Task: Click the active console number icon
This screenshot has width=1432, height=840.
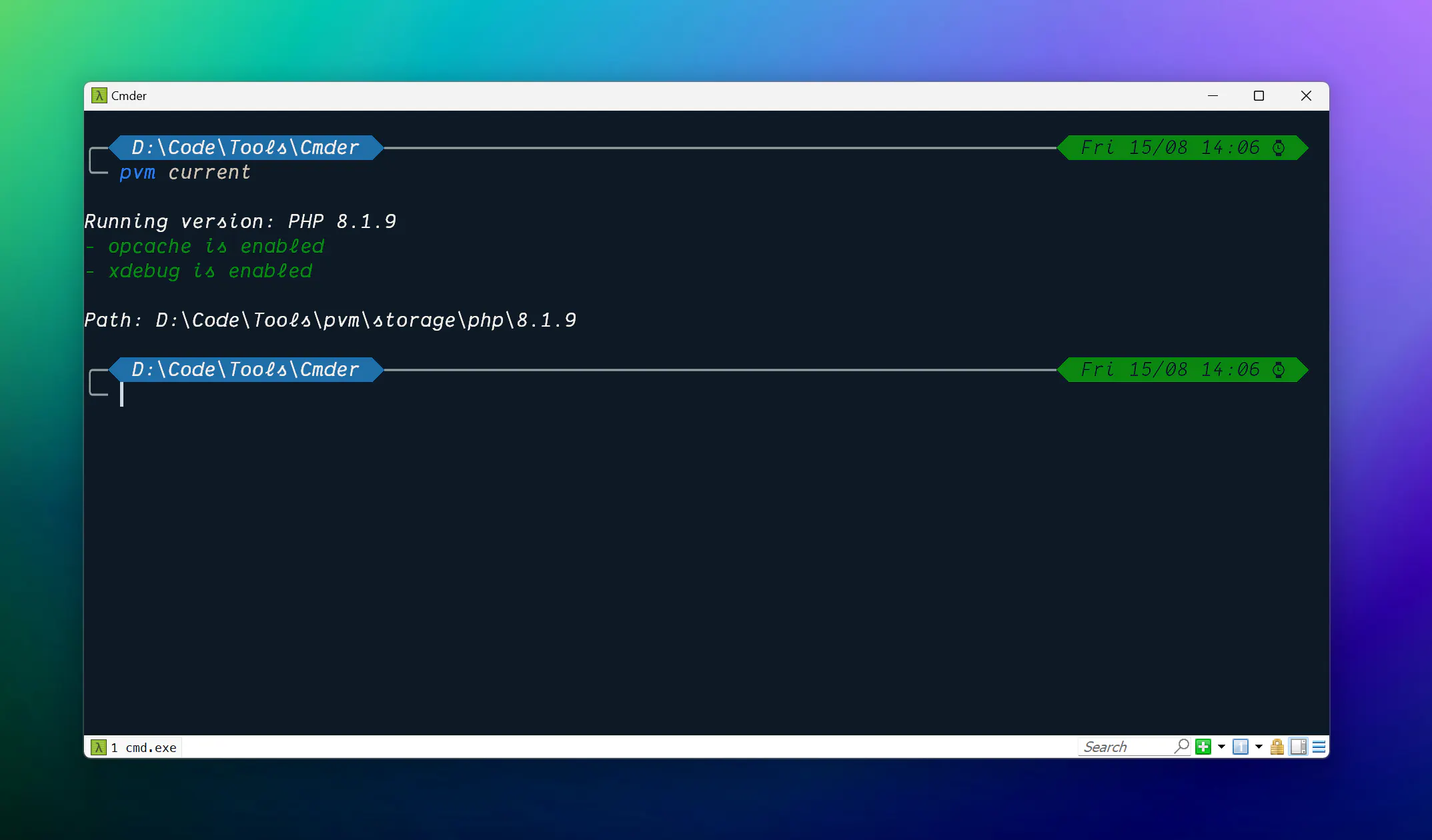Action: point(1241,747)
